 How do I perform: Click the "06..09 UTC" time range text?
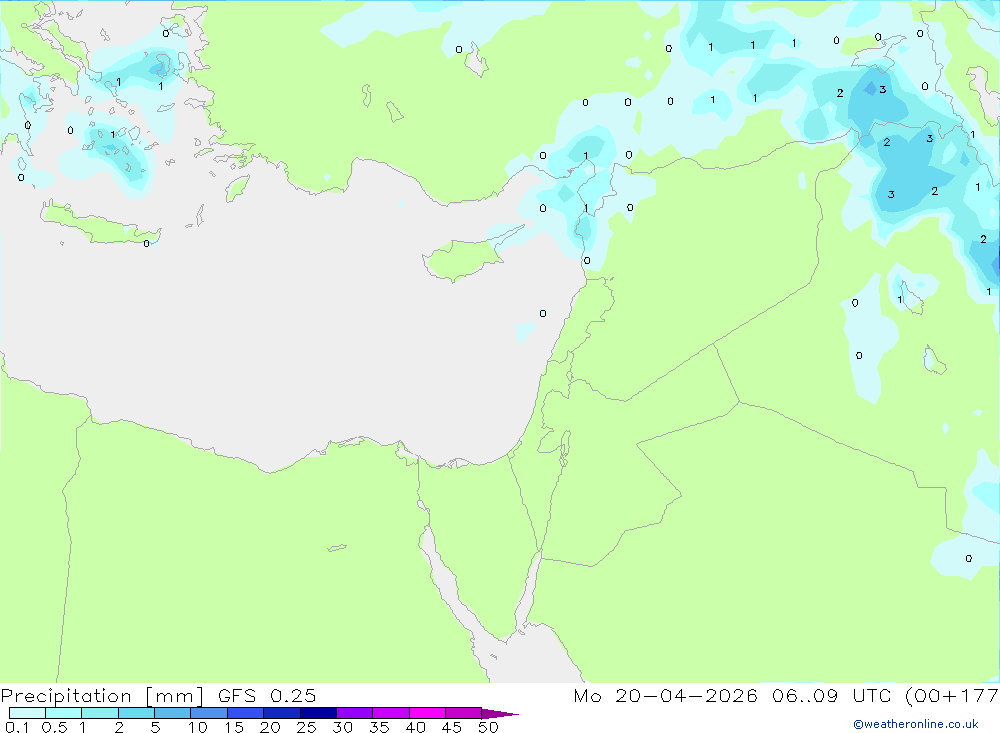[x=831, y=695]
